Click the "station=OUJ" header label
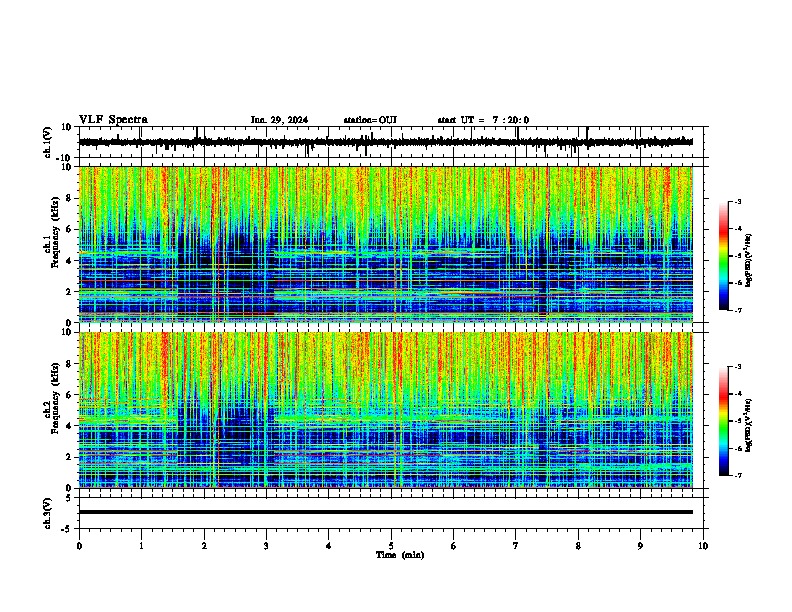The height and width of the screenshot is (612, 792). tap(370, 120)
